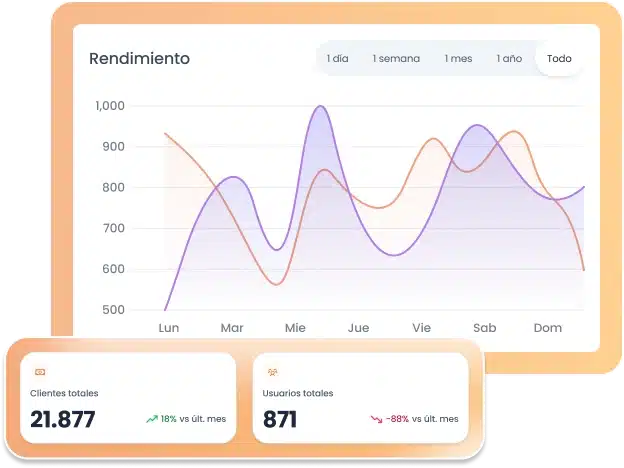This screenshot has width=624, height=468.
Task: Click the orange Clientes totales card icon
Action: (x=40, y=371)
